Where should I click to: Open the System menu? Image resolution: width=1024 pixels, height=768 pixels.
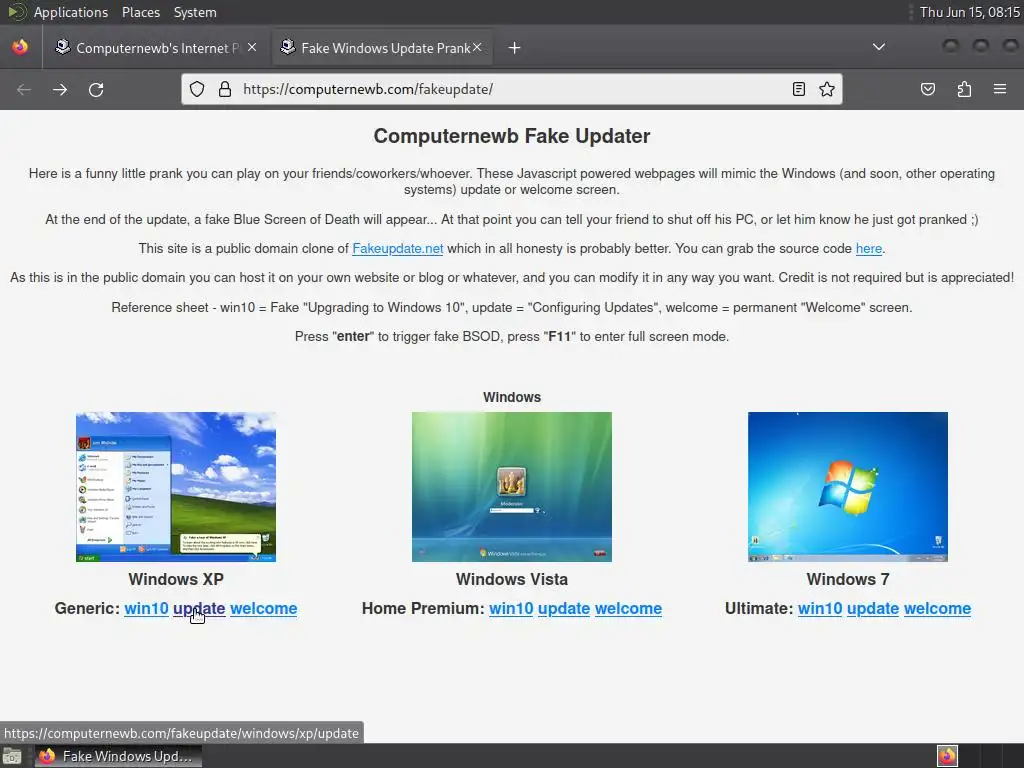195,12
